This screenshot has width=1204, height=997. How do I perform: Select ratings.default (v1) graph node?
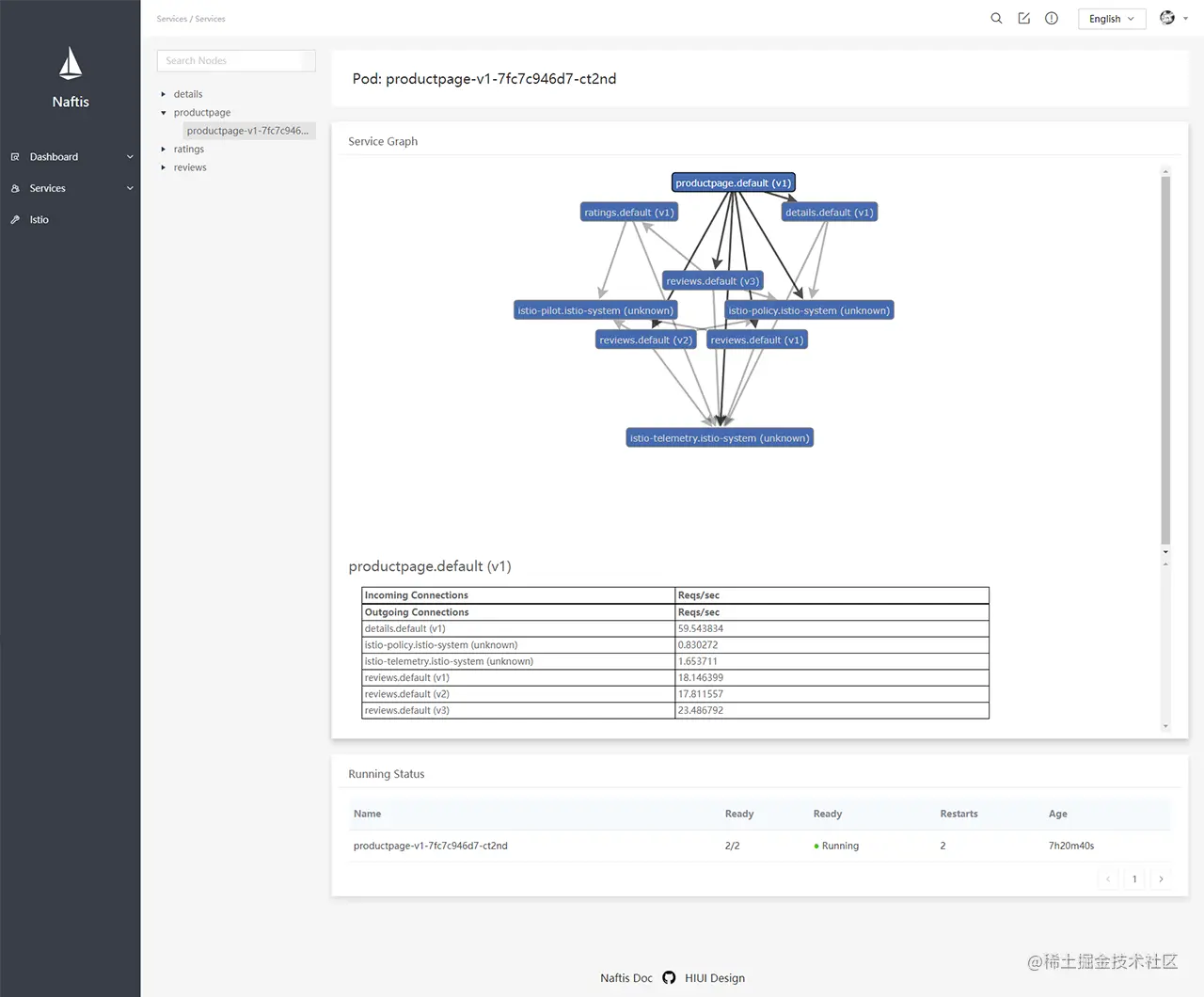pos(629,213)
